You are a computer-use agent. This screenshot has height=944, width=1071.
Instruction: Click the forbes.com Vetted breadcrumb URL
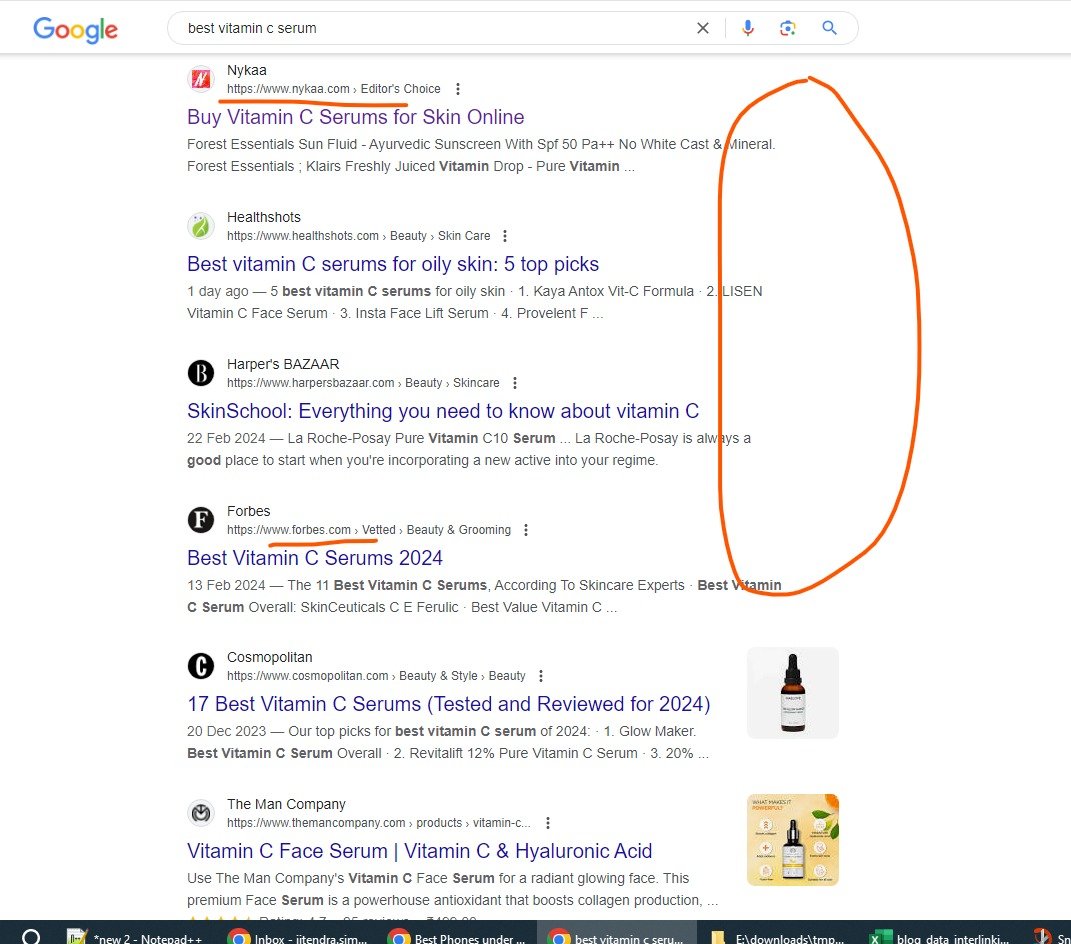369,529
